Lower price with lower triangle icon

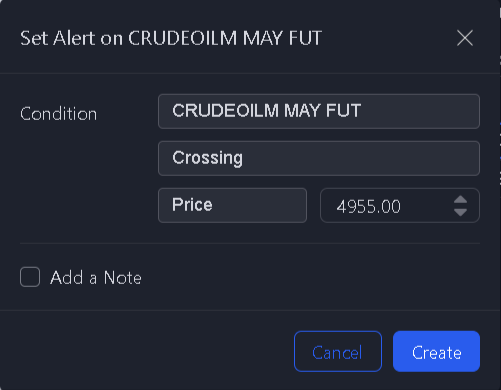tap(460, 212)
